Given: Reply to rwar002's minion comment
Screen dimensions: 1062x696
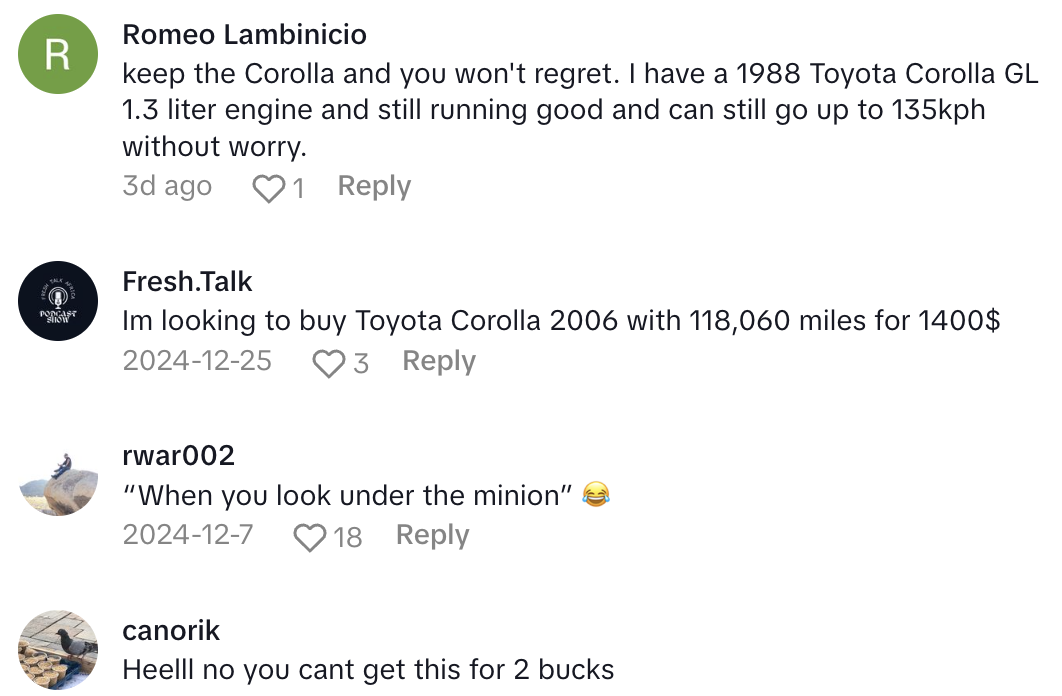Looking at the screenshot, I should [x=432, y=535].
